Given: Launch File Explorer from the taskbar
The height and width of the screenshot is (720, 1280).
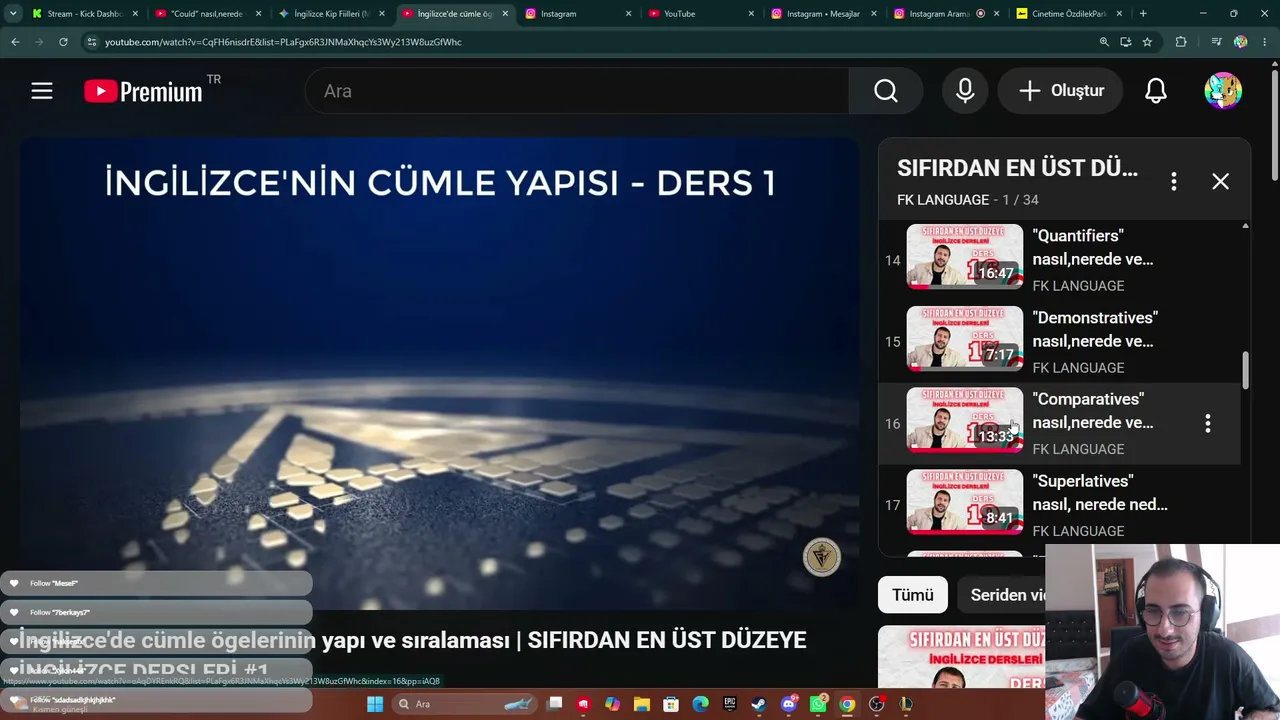Looking at the screenshot, I should (x=642, y=704).
